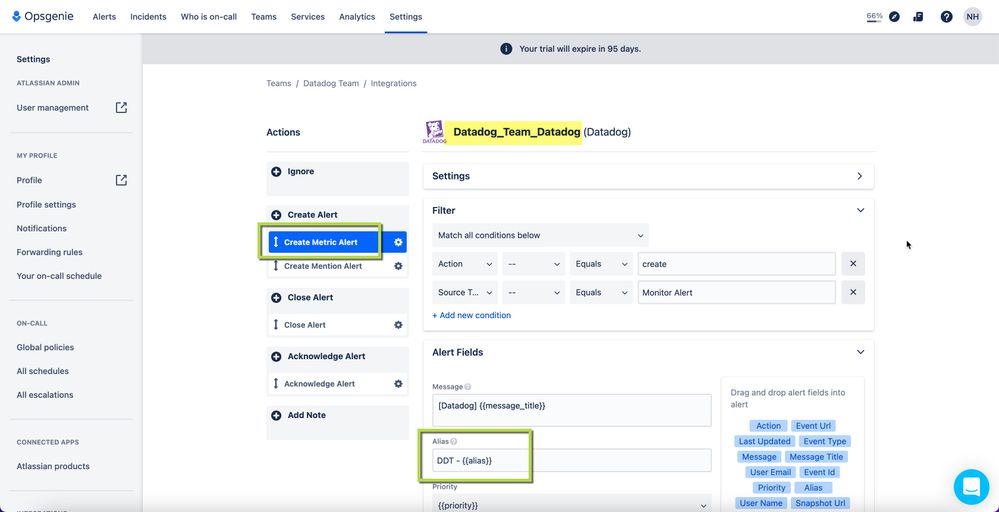Viewport: 999px width, 512px height.
Task: Go to Alerts in top navigation
Action: [104, 17]
